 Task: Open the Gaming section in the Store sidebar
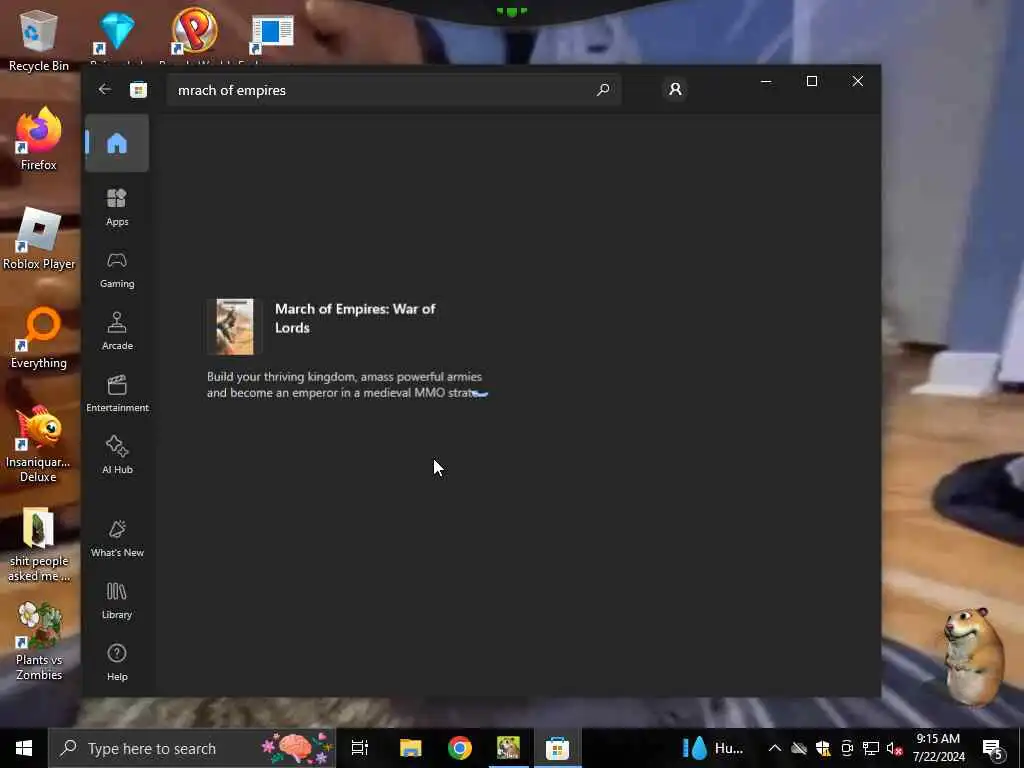(117, 270)
